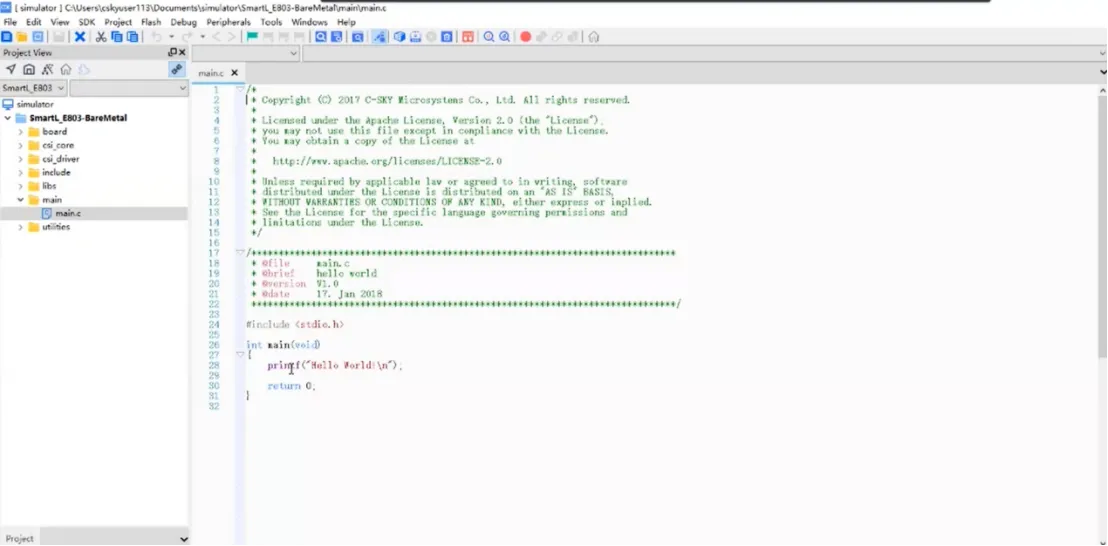This screenshot has width=1108, height=546.
Task: Open the Help menu
Action: (346, 23)
